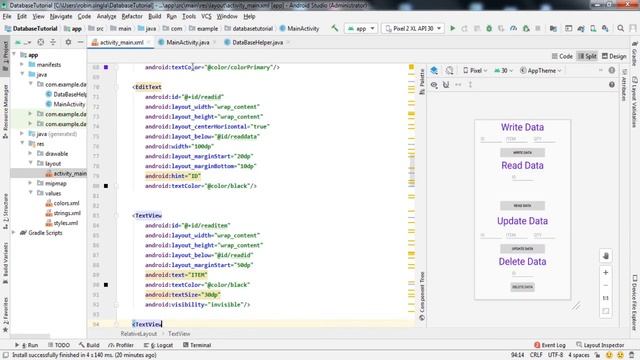Open the Profiler tool window

click(121, 345)
